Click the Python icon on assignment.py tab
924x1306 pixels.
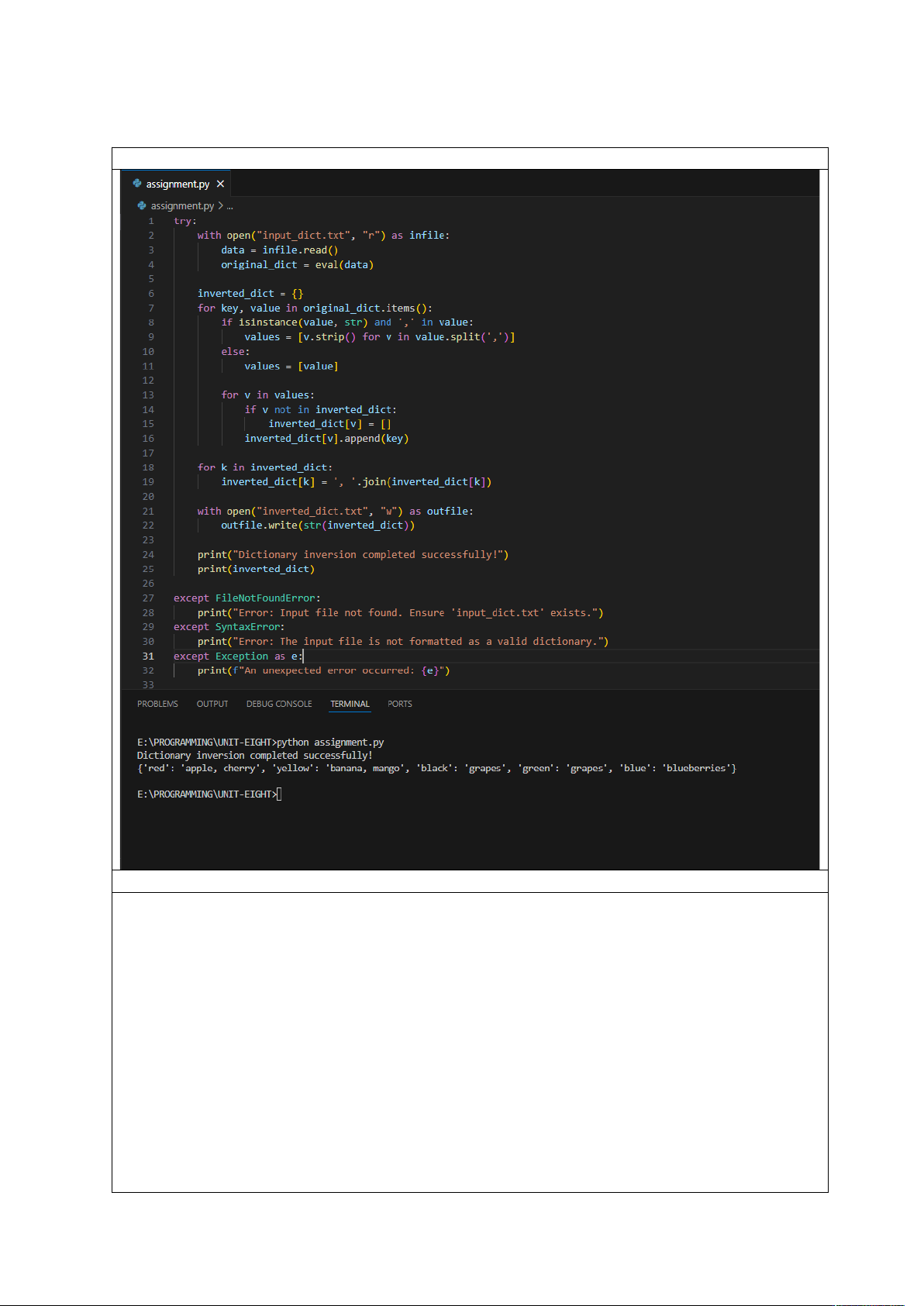(x=137, y=184)
